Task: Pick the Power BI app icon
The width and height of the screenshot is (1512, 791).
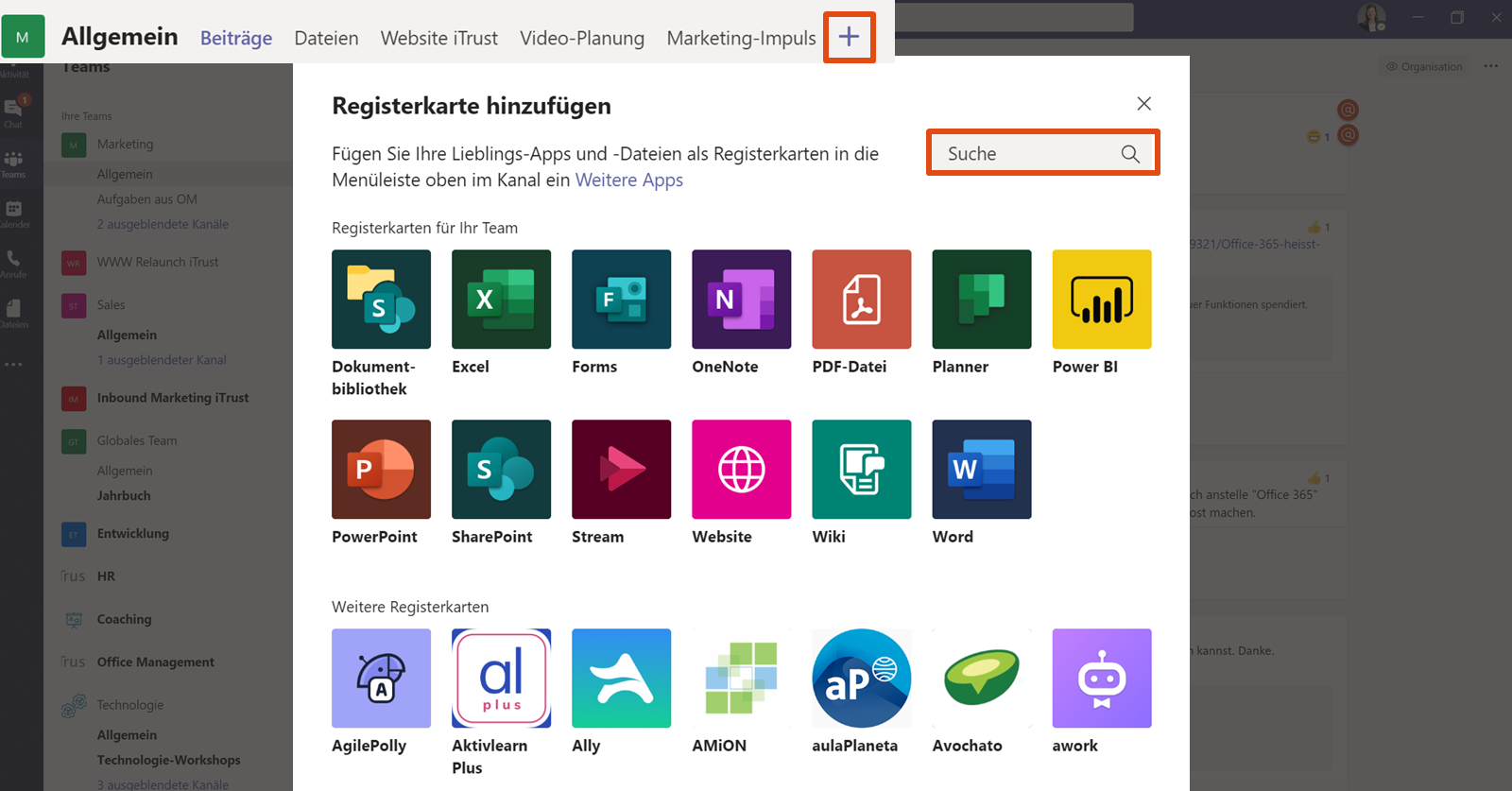Action: point(1101,300)
